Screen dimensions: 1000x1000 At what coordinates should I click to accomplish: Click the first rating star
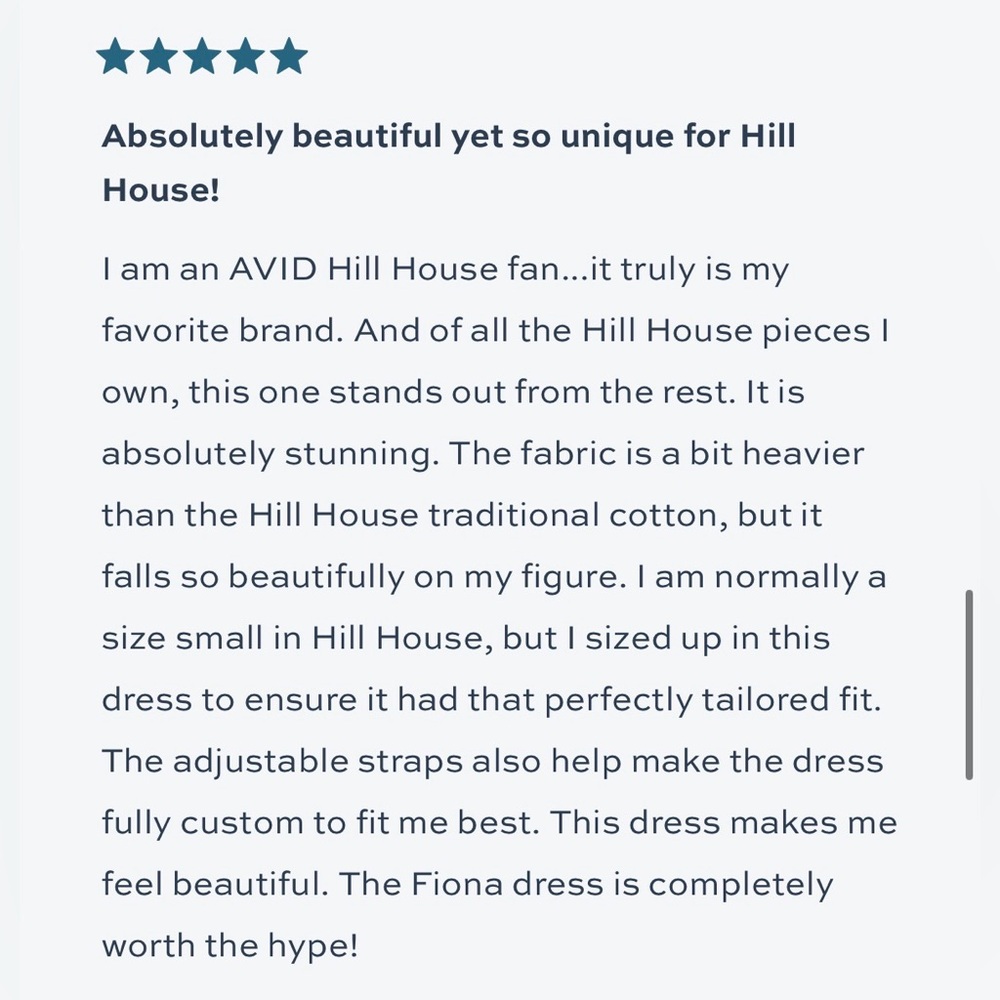point(115,56)
